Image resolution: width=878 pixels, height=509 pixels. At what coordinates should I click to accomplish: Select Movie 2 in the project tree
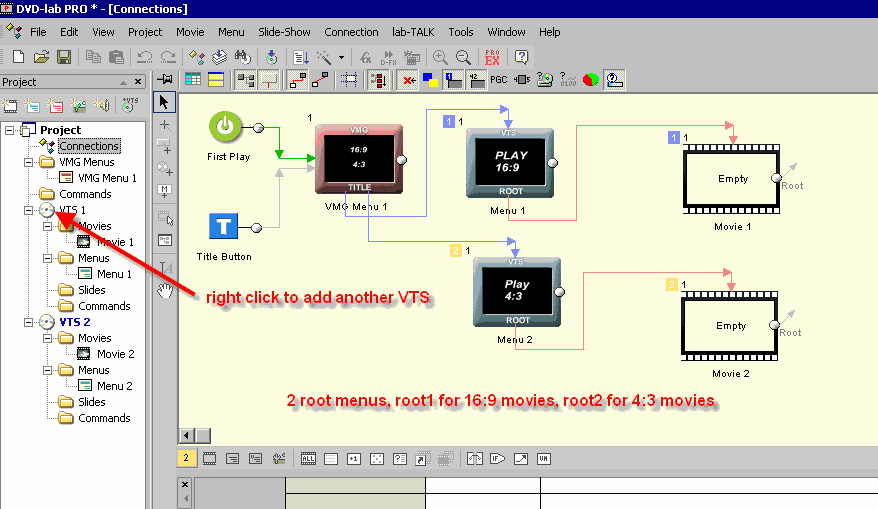tap(115, 354)
